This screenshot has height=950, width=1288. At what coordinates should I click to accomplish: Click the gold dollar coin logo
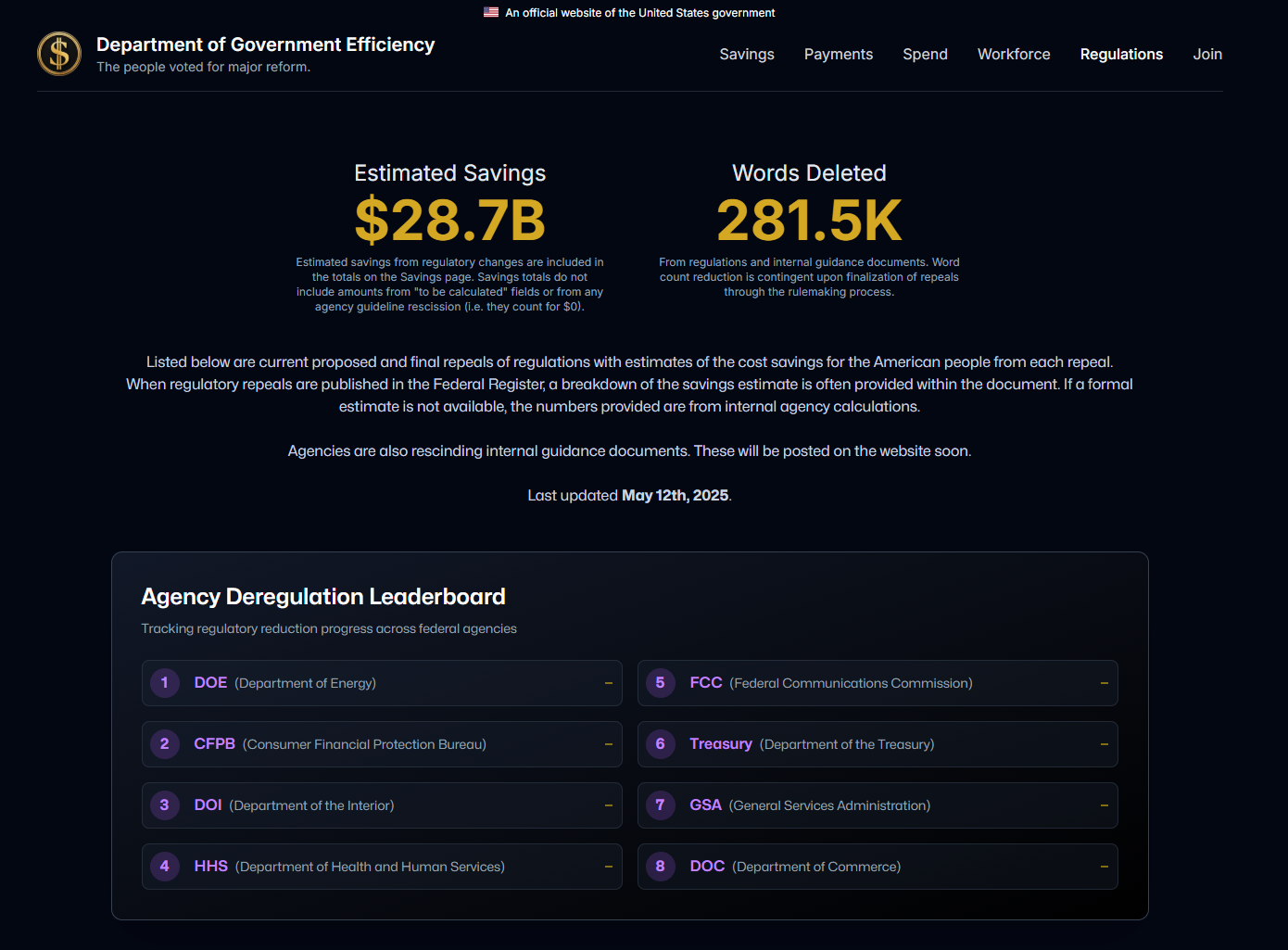[x=59, y=54]
